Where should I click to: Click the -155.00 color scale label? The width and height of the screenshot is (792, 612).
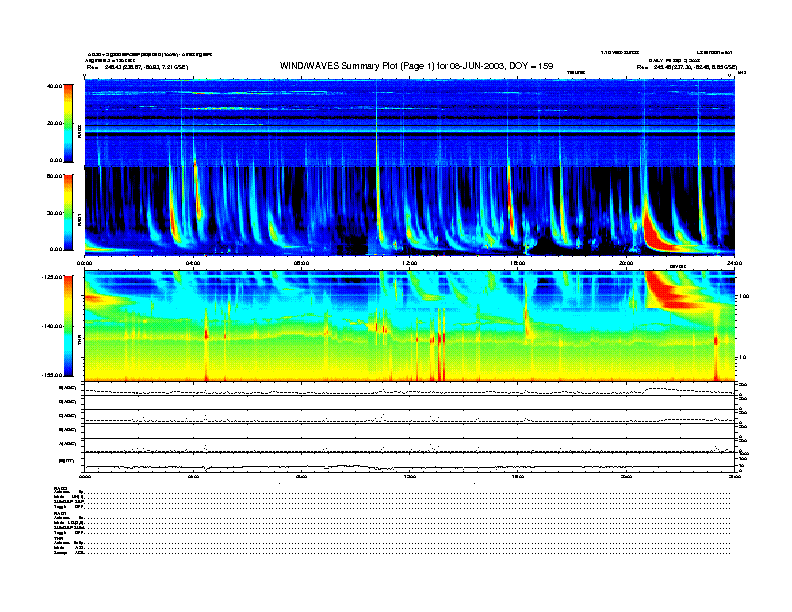[x=52, y=375]
